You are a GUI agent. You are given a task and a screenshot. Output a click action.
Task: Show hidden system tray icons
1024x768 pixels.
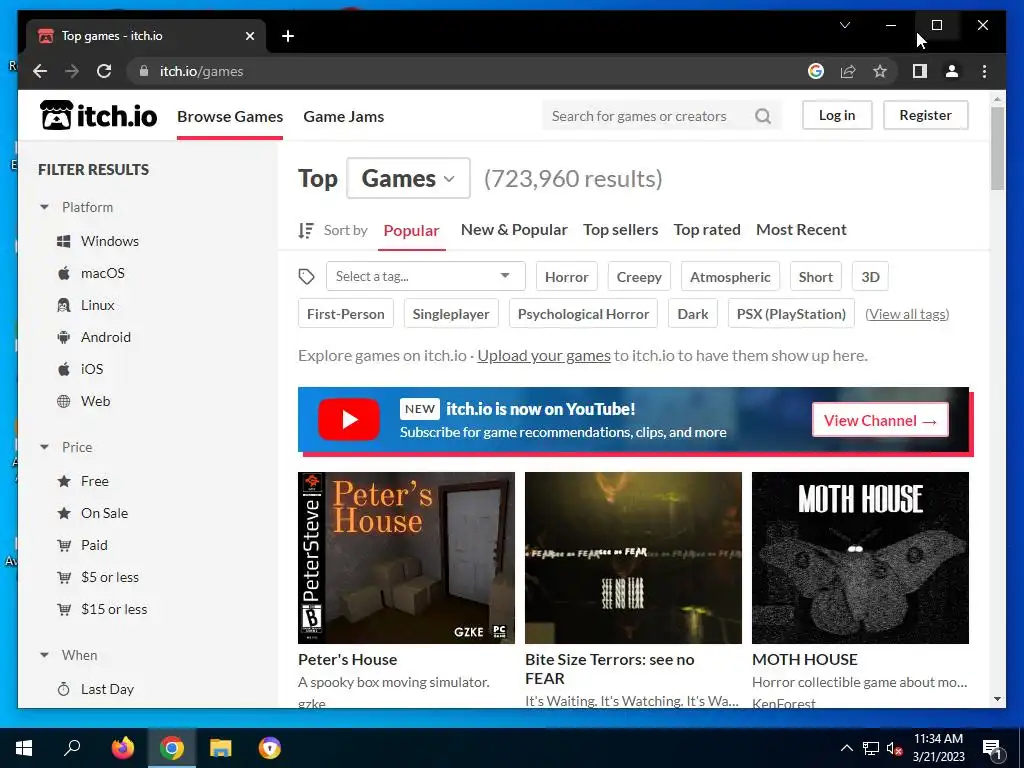pos(846,748)
